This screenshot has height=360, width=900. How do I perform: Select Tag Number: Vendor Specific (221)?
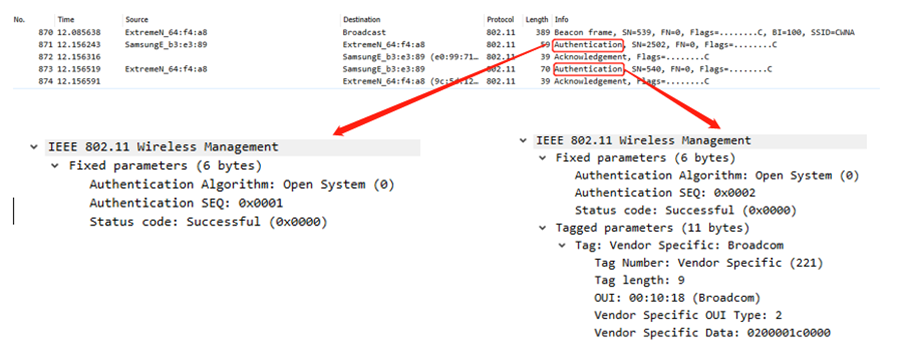point(709,264)
